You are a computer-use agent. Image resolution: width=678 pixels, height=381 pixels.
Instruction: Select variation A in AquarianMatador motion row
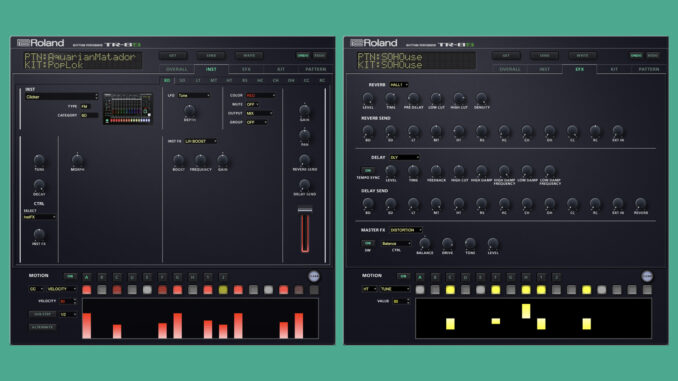point(86,277)
